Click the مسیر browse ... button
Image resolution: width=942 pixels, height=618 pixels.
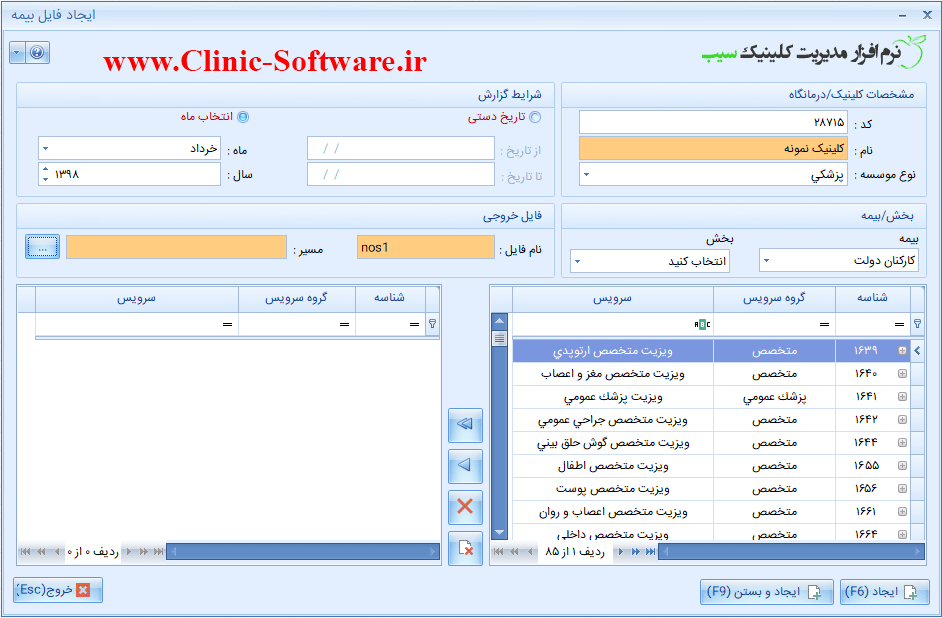[x=40, y=246]
